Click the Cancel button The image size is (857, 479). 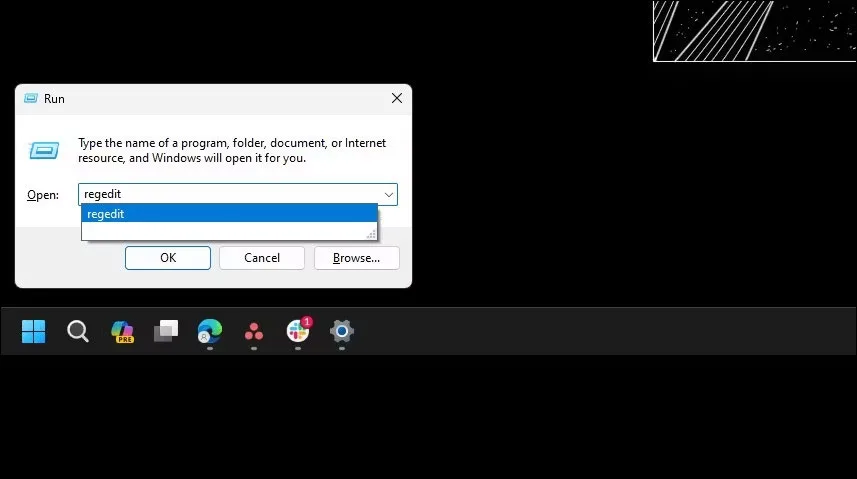[262, 258]
